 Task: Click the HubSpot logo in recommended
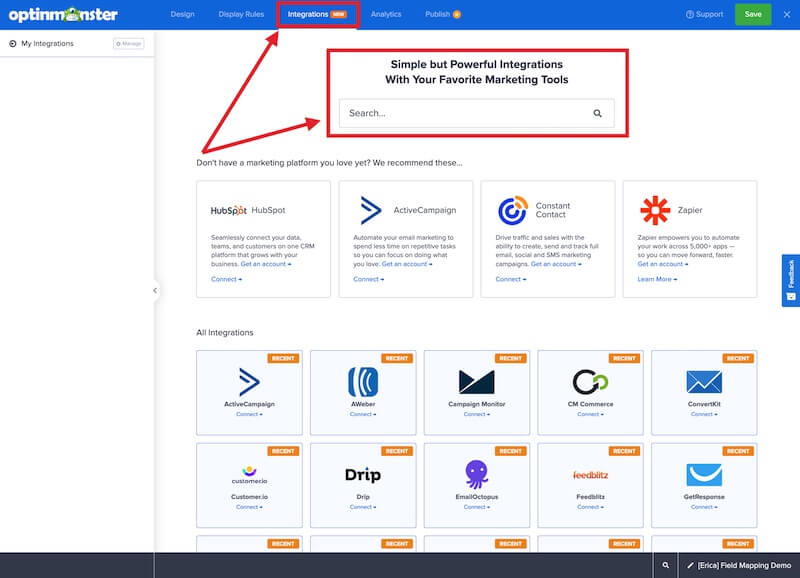[229, 210]
